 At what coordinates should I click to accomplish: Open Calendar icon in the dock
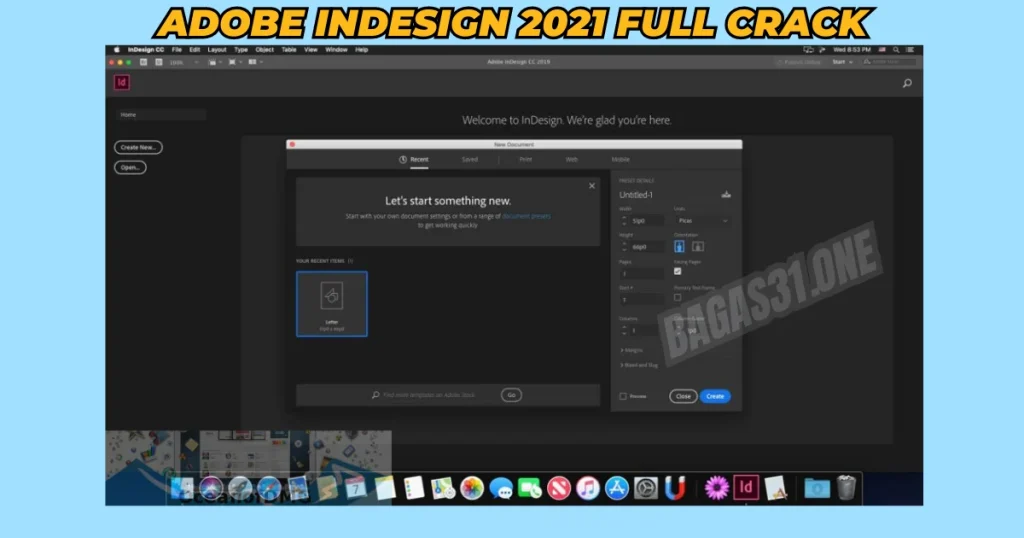(356, 488)
